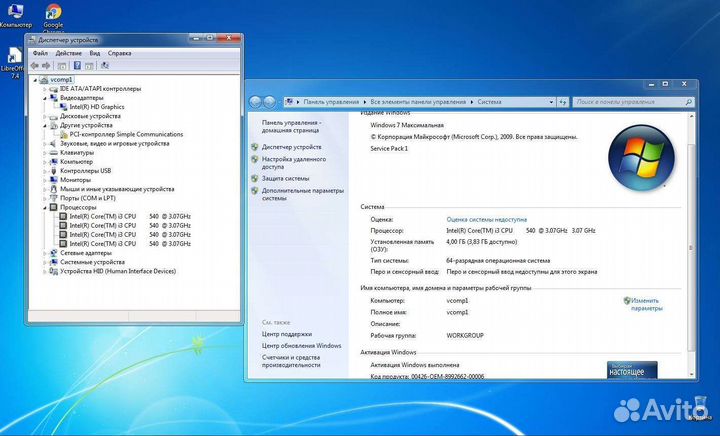Image resolution: width=720 pixels, height=436 pixels.
Task: Open Счетчики и средства производительности link
Action: point(291,361)
